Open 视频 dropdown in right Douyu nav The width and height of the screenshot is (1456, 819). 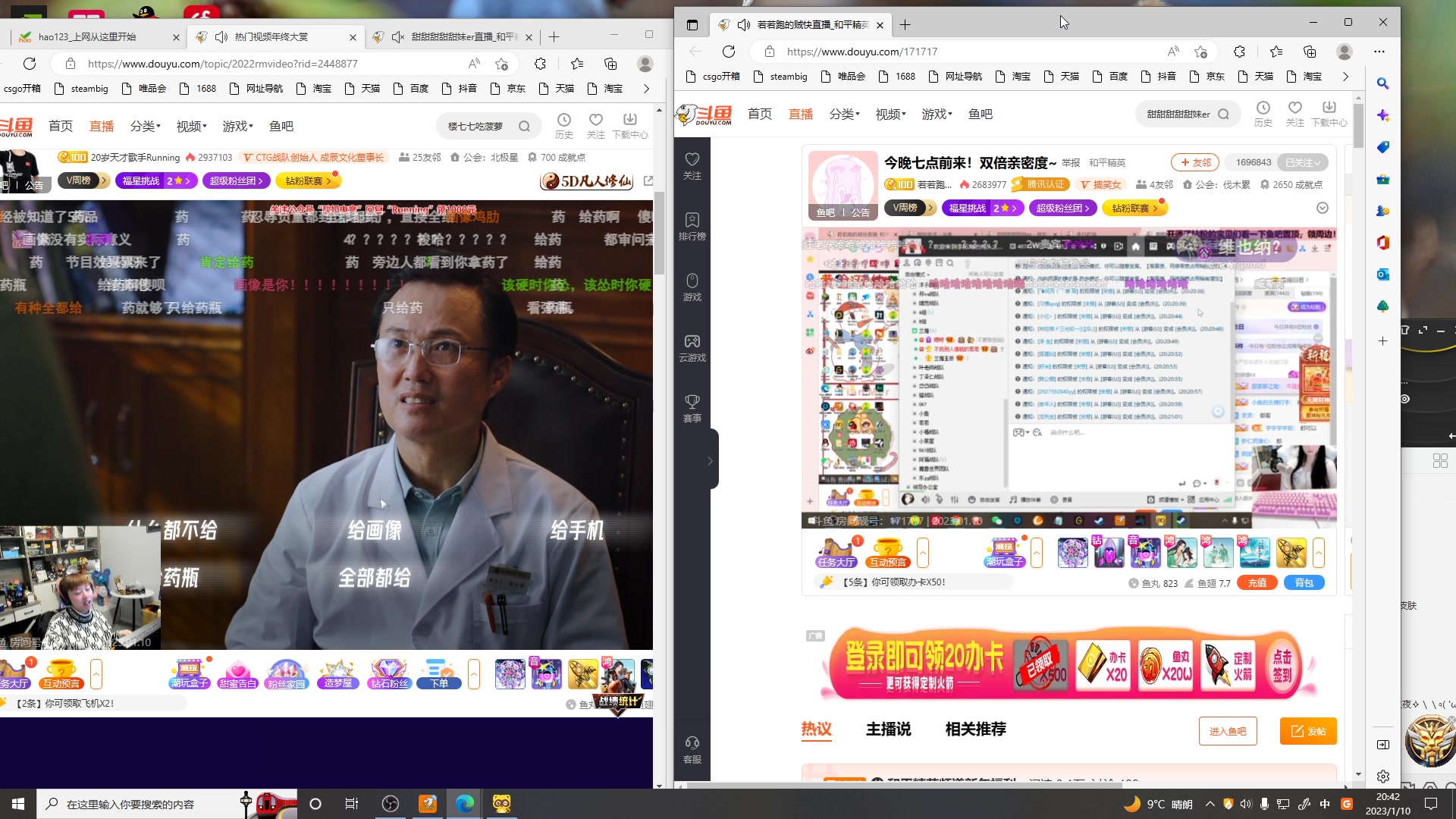(x=890, y=114)
